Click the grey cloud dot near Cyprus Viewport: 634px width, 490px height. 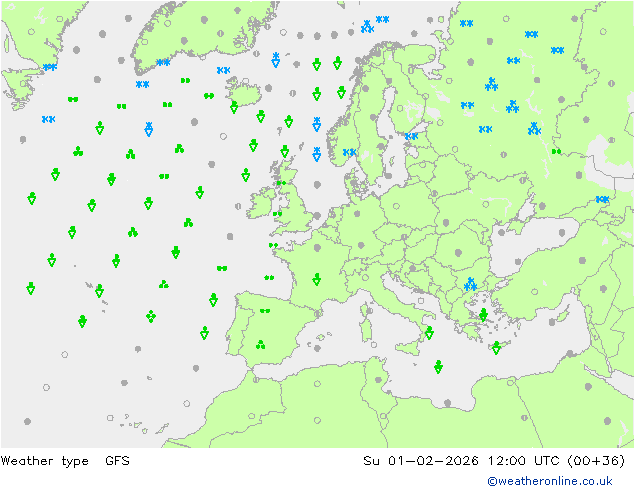click(552, 322)
